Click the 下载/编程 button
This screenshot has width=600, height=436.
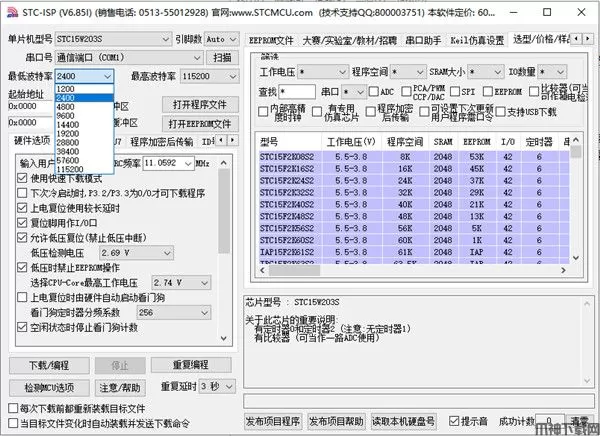49,365
